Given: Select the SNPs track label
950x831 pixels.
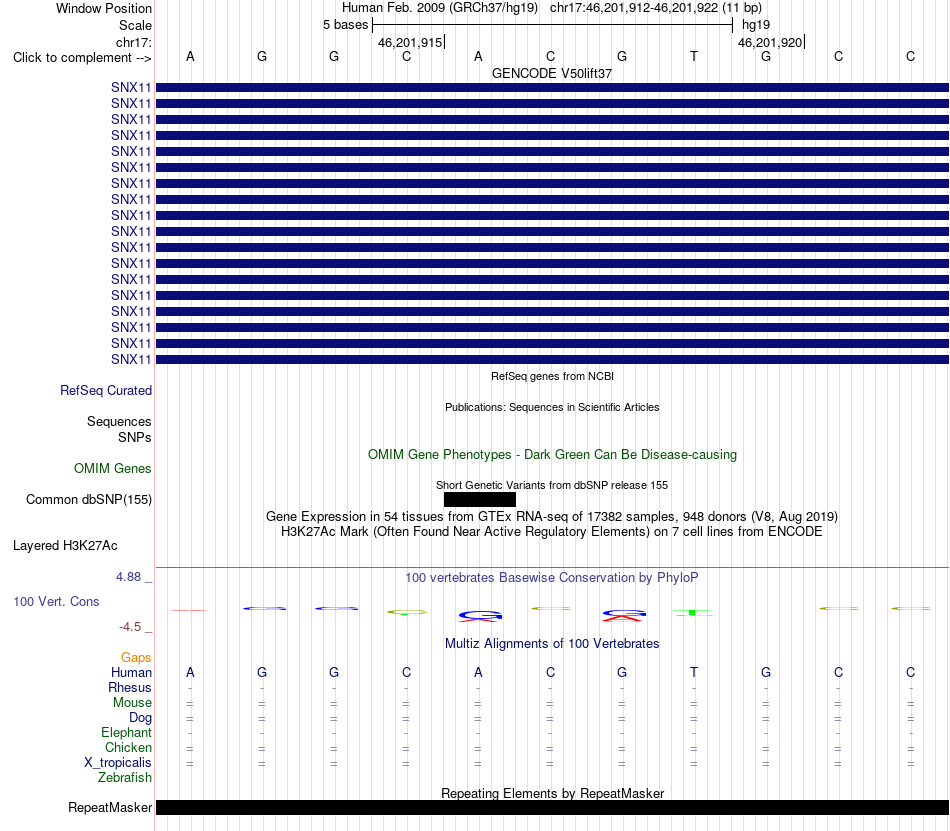Looking at the screenshot, I should coord(135,437).
